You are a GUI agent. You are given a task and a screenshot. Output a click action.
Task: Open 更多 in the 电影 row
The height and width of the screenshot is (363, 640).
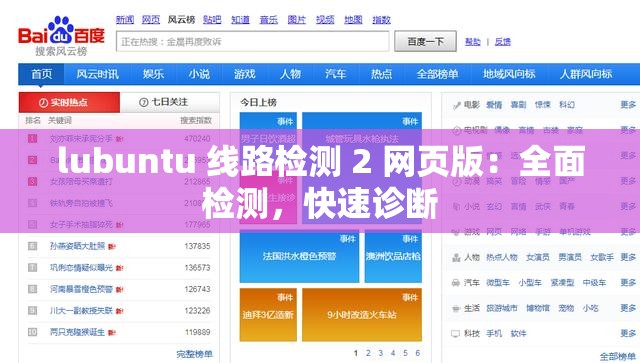[628, 105]
